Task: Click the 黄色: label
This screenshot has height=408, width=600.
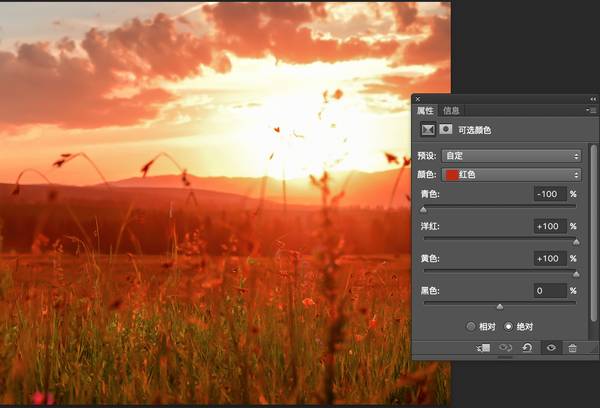Action: pos(430,259)
